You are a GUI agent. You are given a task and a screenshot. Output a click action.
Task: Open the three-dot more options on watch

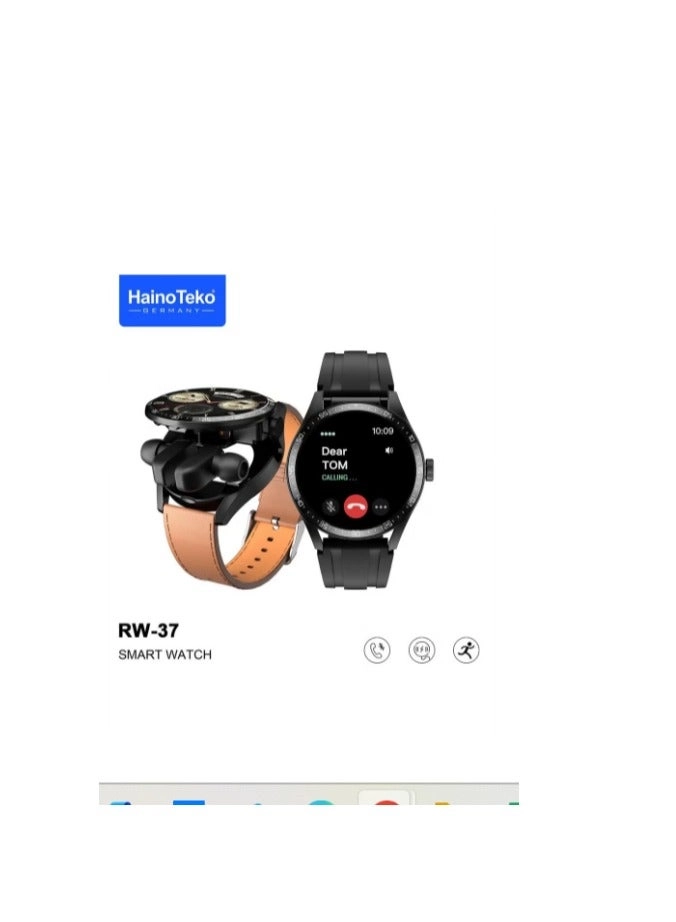(x=381, y=506)
